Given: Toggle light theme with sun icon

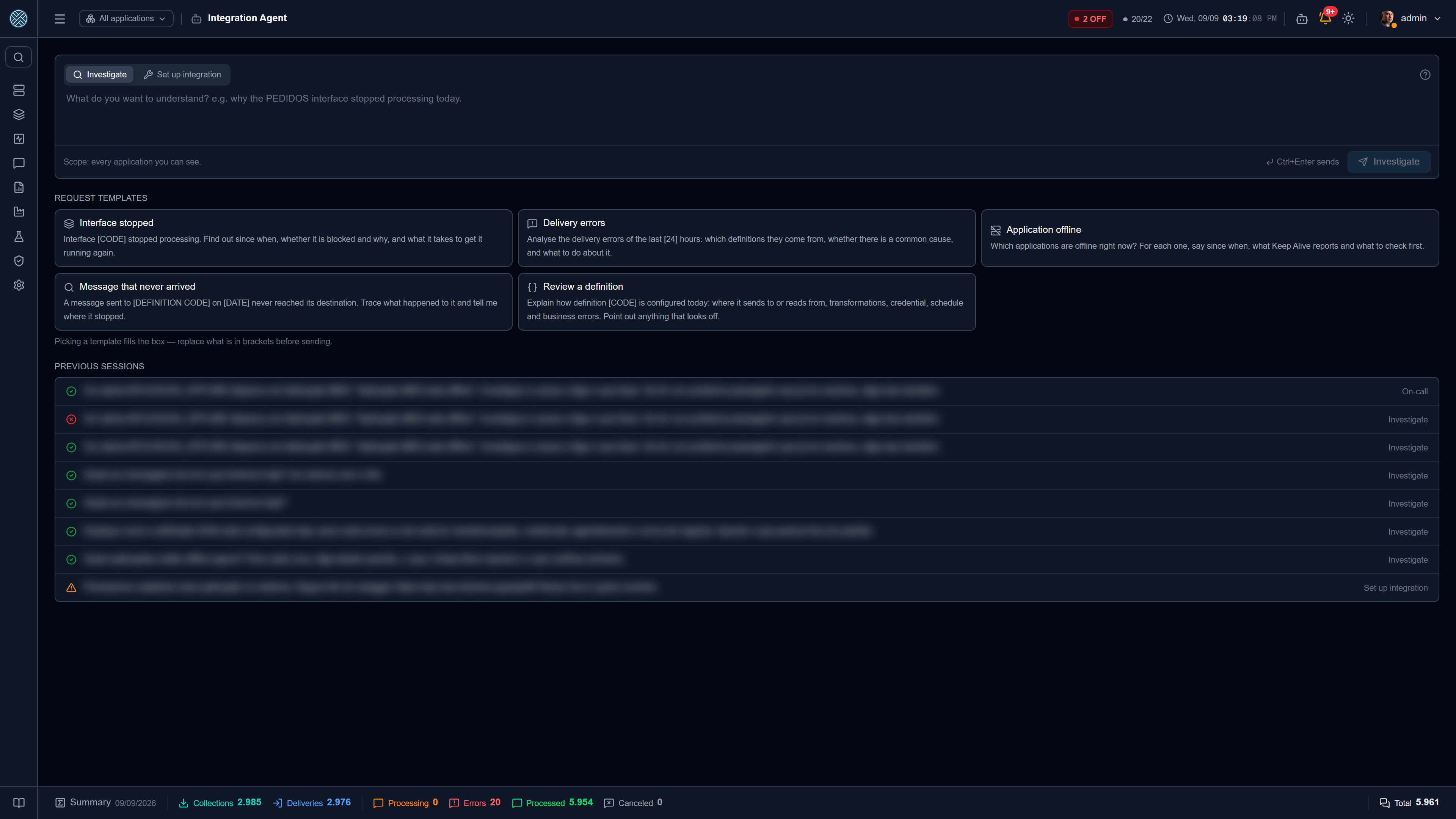Looking at the screenshot, I should 1349,19.
